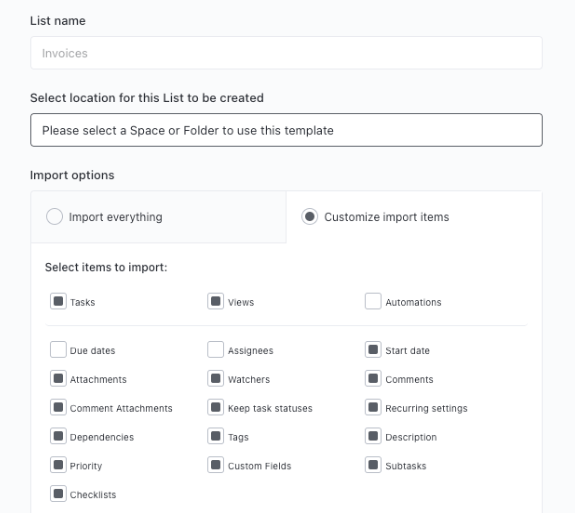Uncheck the Views checkbox
This screenshot has height=513, width=575.
click(x=216, y=301)
